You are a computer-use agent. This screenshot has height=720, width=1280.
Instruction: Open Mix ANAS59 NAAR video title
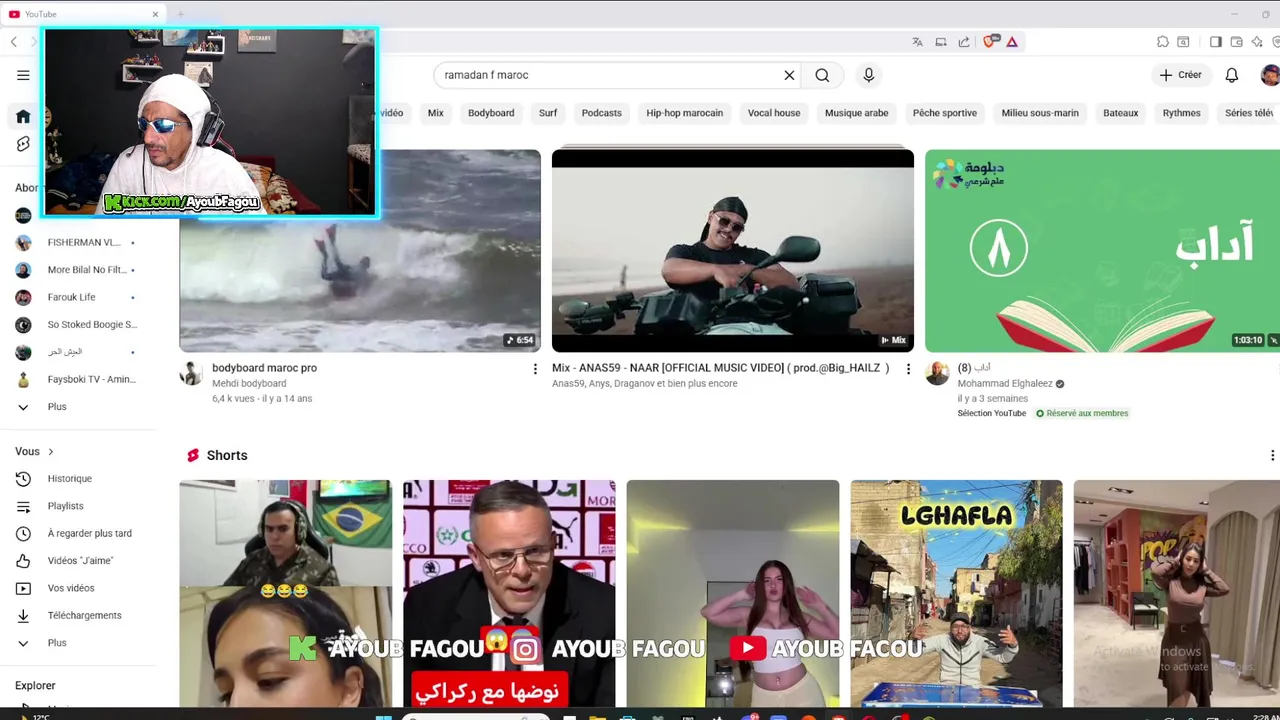pos(720,368)
